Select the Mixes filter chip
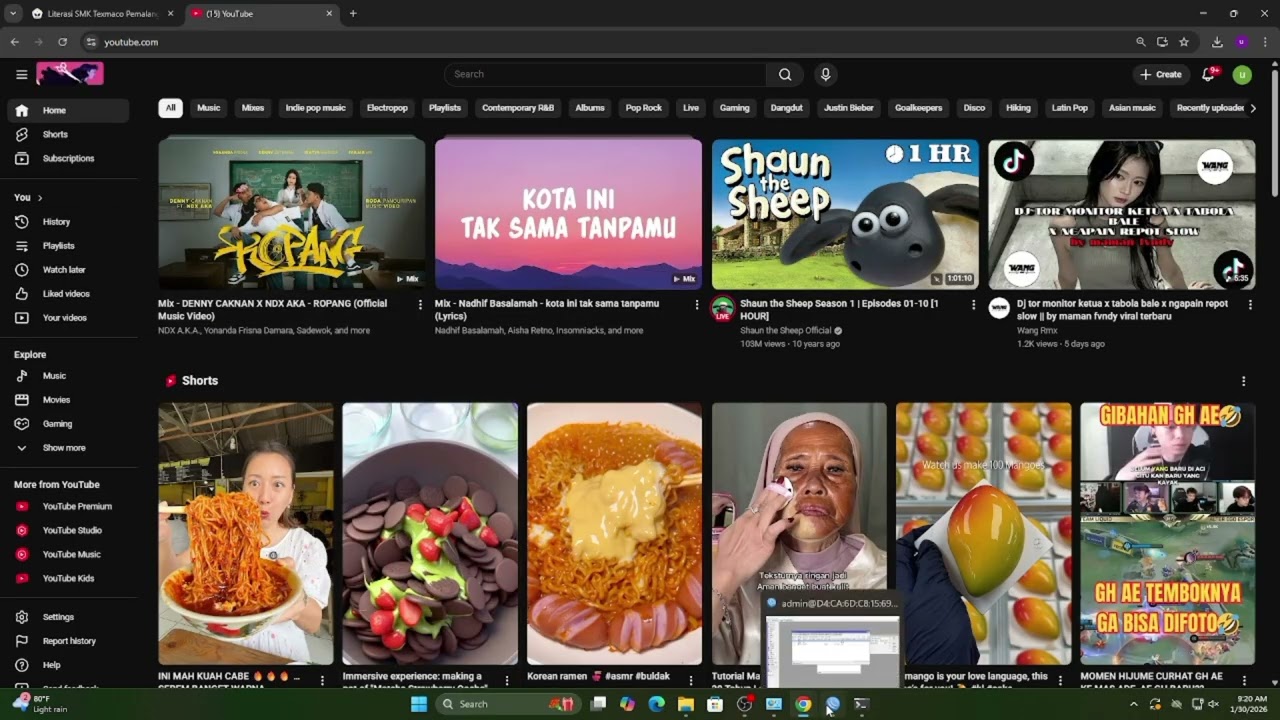The width and height of the screenshot is (1280, 720). point(253,108)
